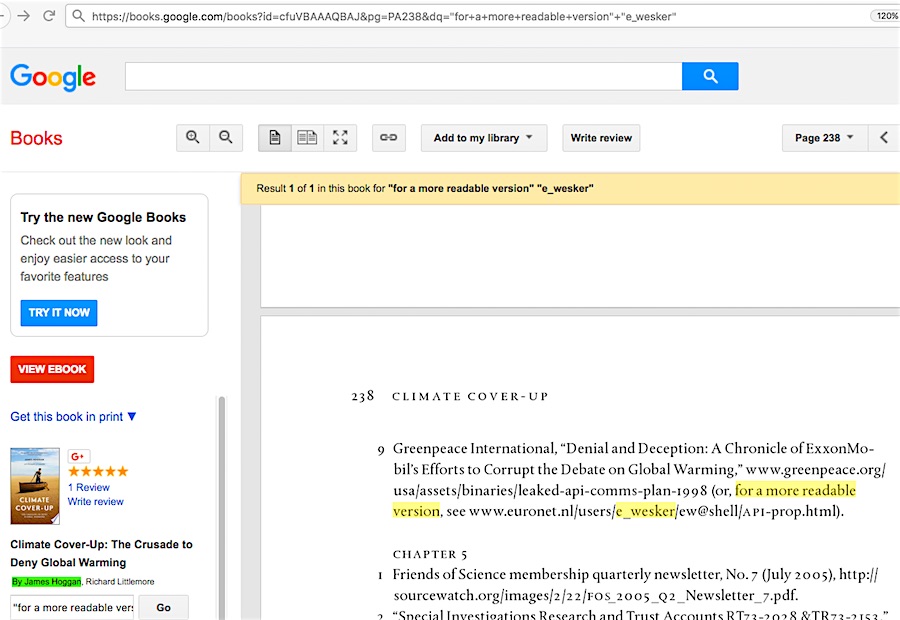Click the five-star rating

coord(98,472)
